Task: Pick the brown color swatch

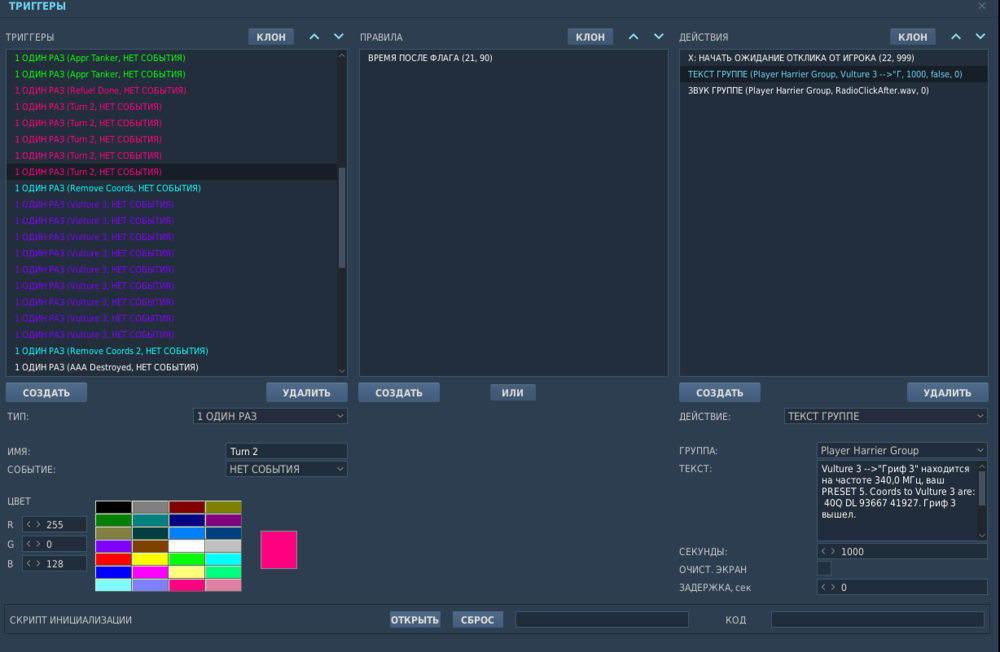Action: (150, 546)
